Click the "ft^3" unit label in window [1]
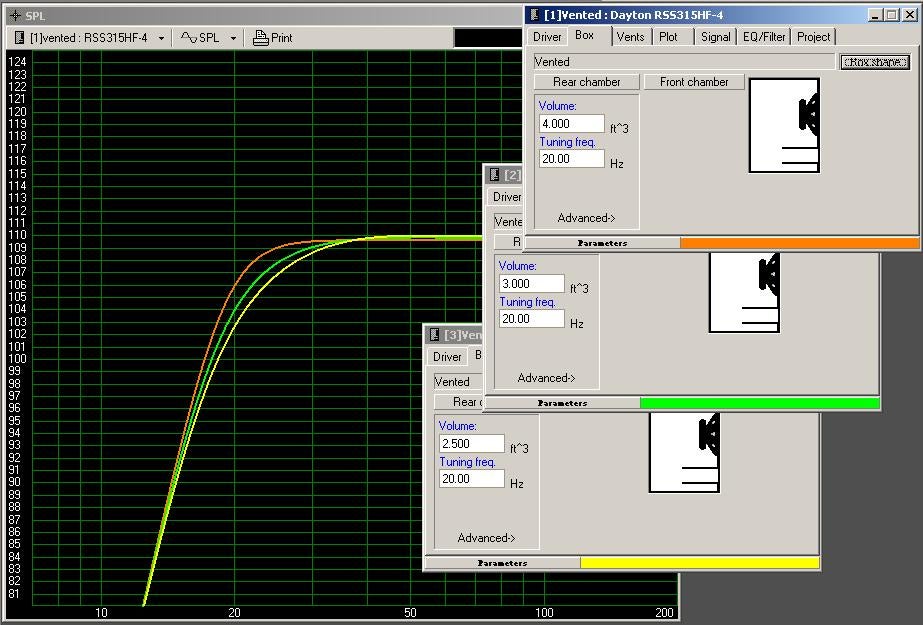923x625 pixels. (619, 128)
